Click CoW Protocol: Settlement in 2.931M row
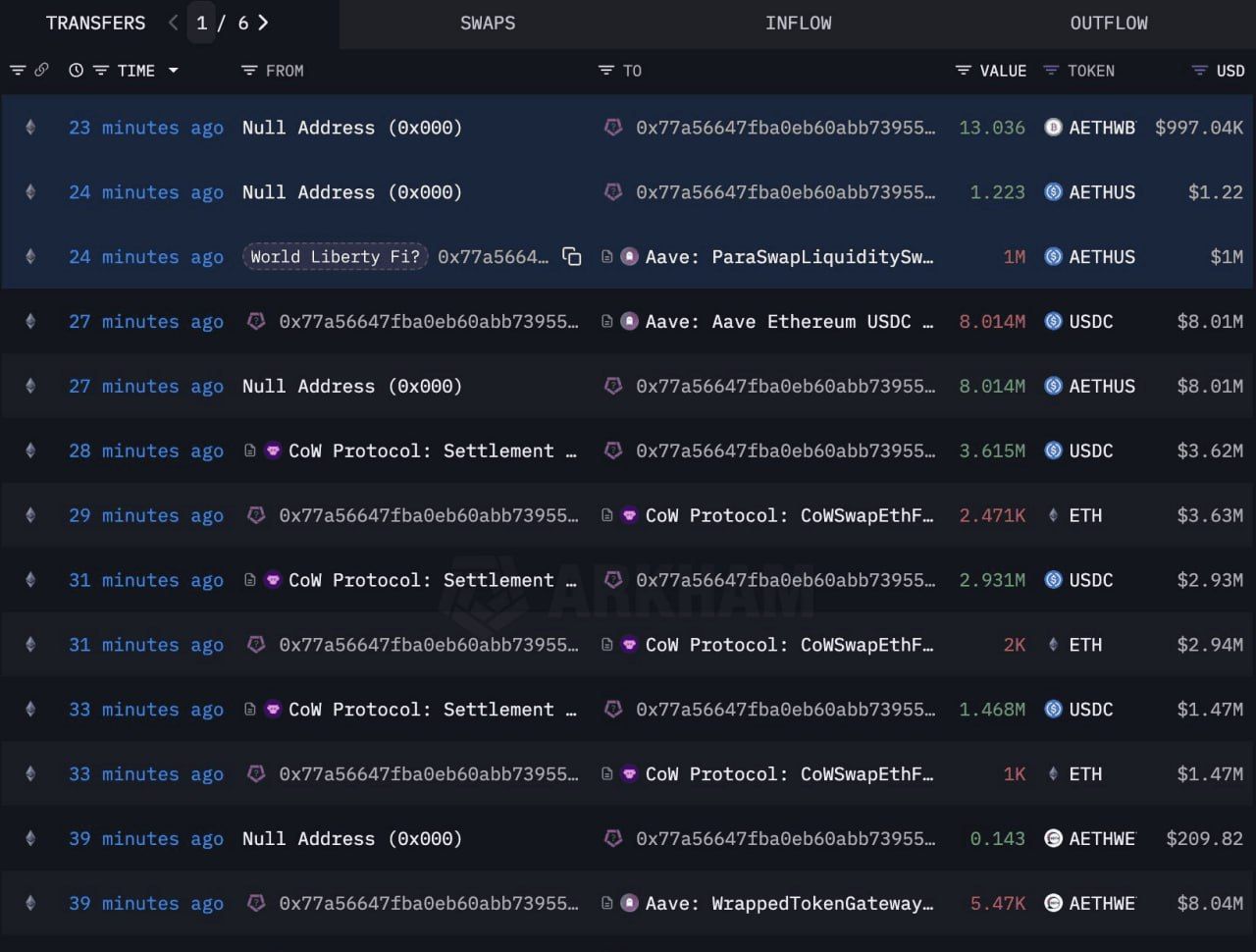 click(432, 581)
